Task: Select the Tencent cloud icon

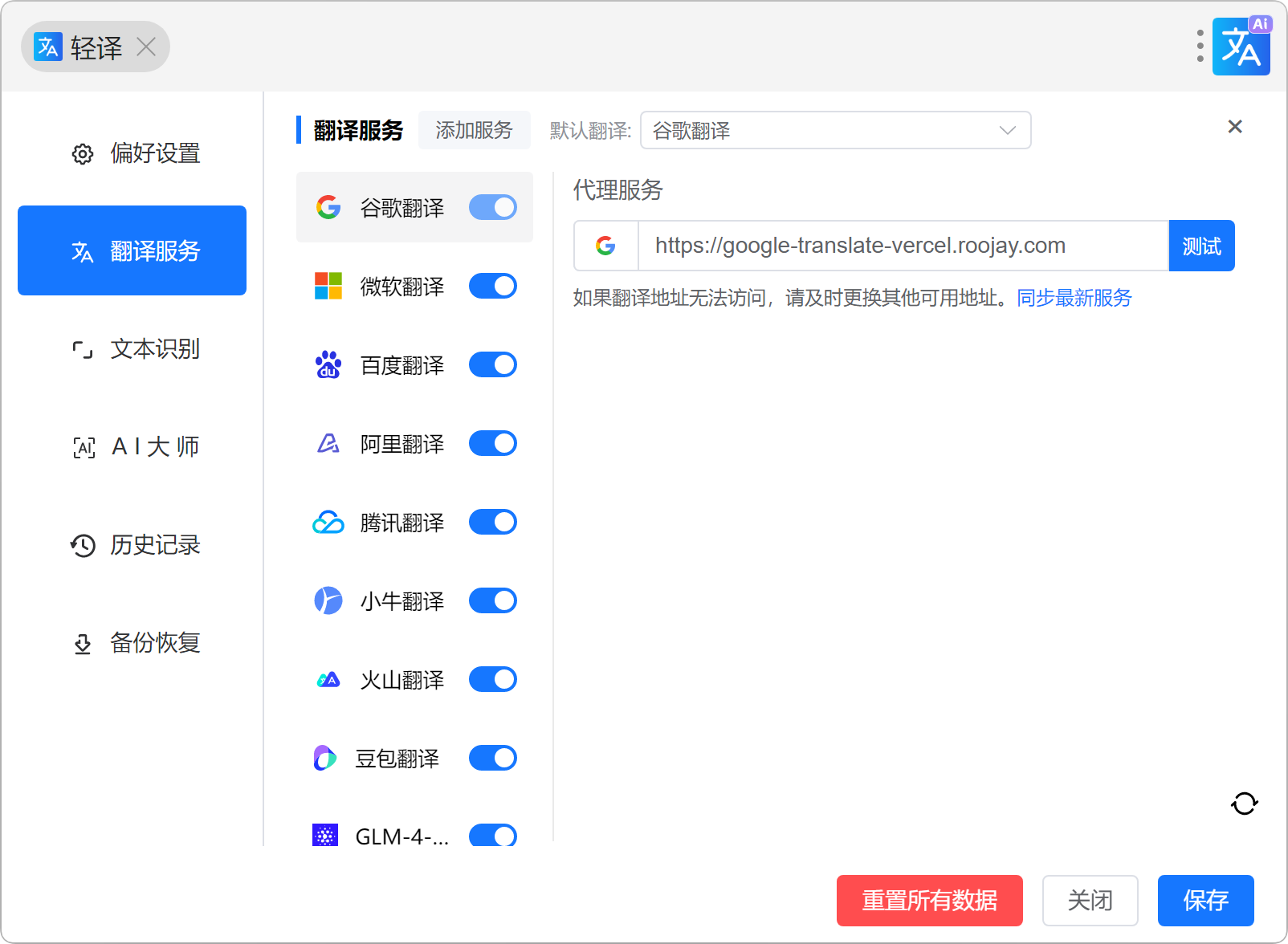Action: pyautogui.click(x=328, y=523)
